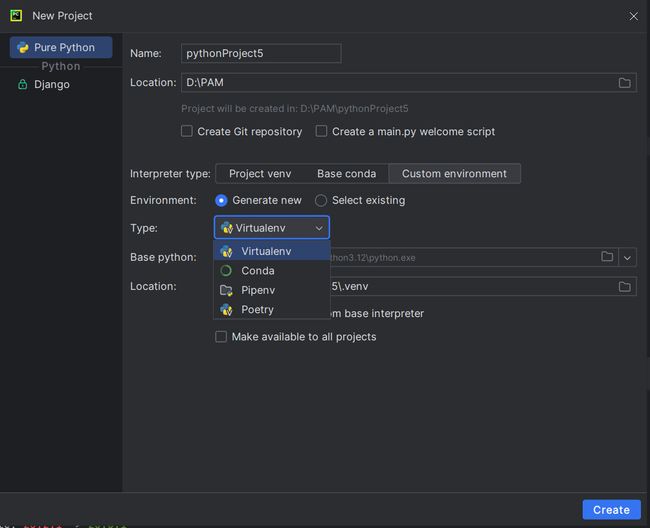Switch to Custom environment interpreter type

coord(454,174)
